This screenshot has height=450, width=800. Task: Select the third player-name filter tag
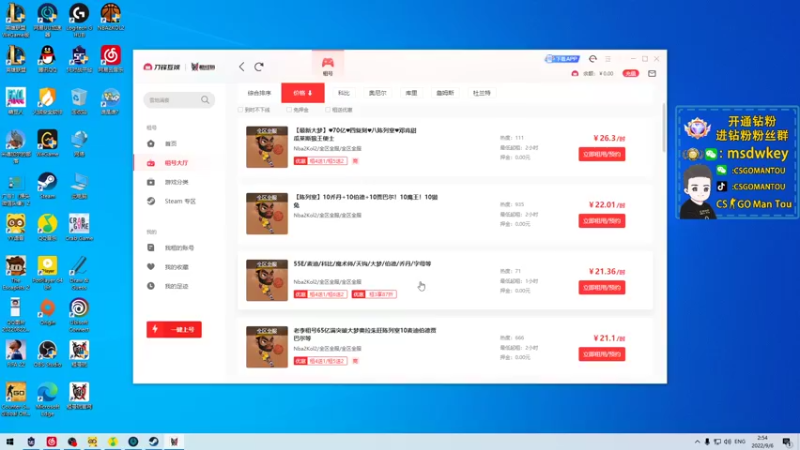(411, 93)
